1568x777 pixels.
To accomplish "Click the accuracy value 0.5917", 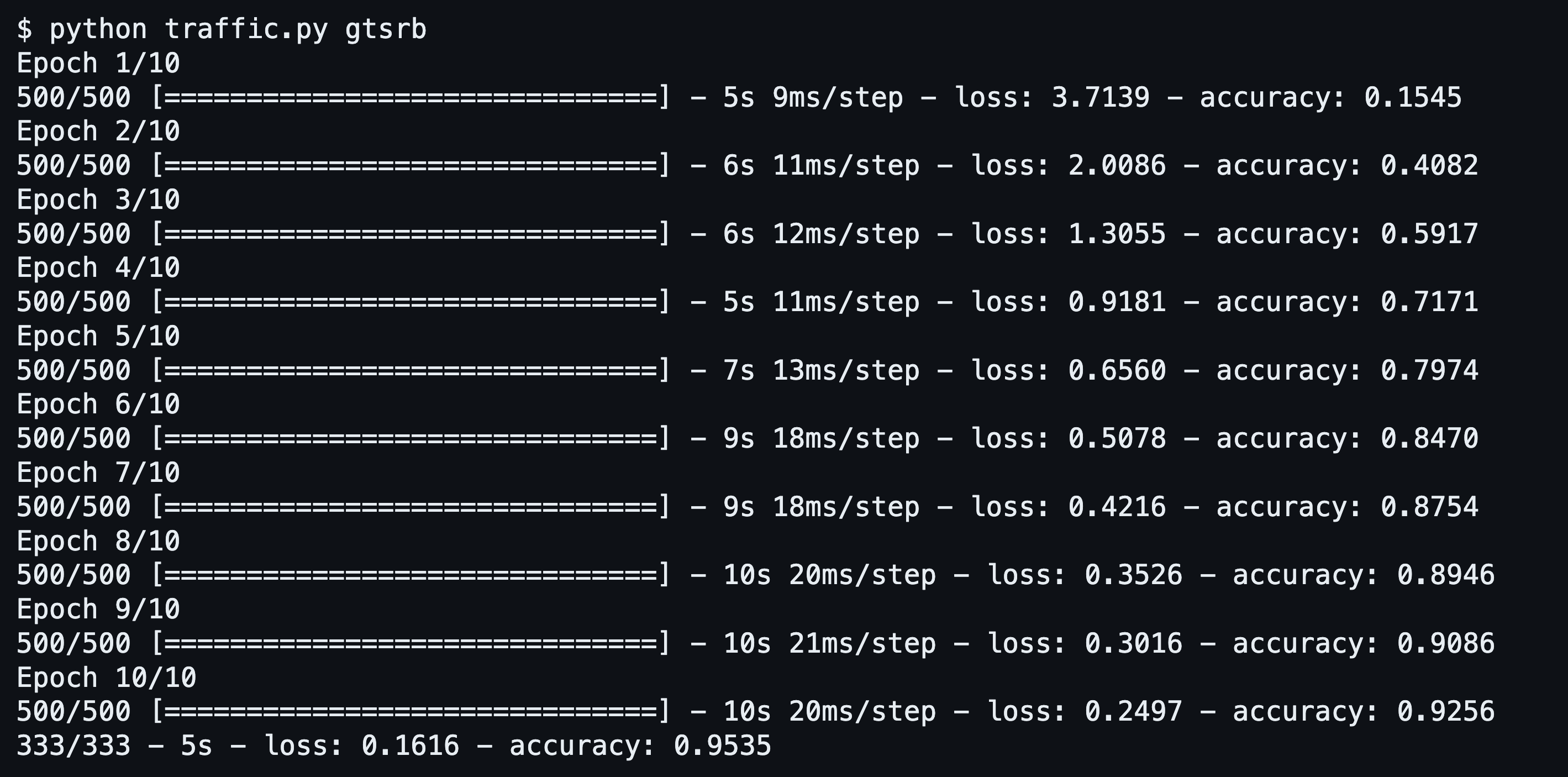I will [x=1429, y=234].
